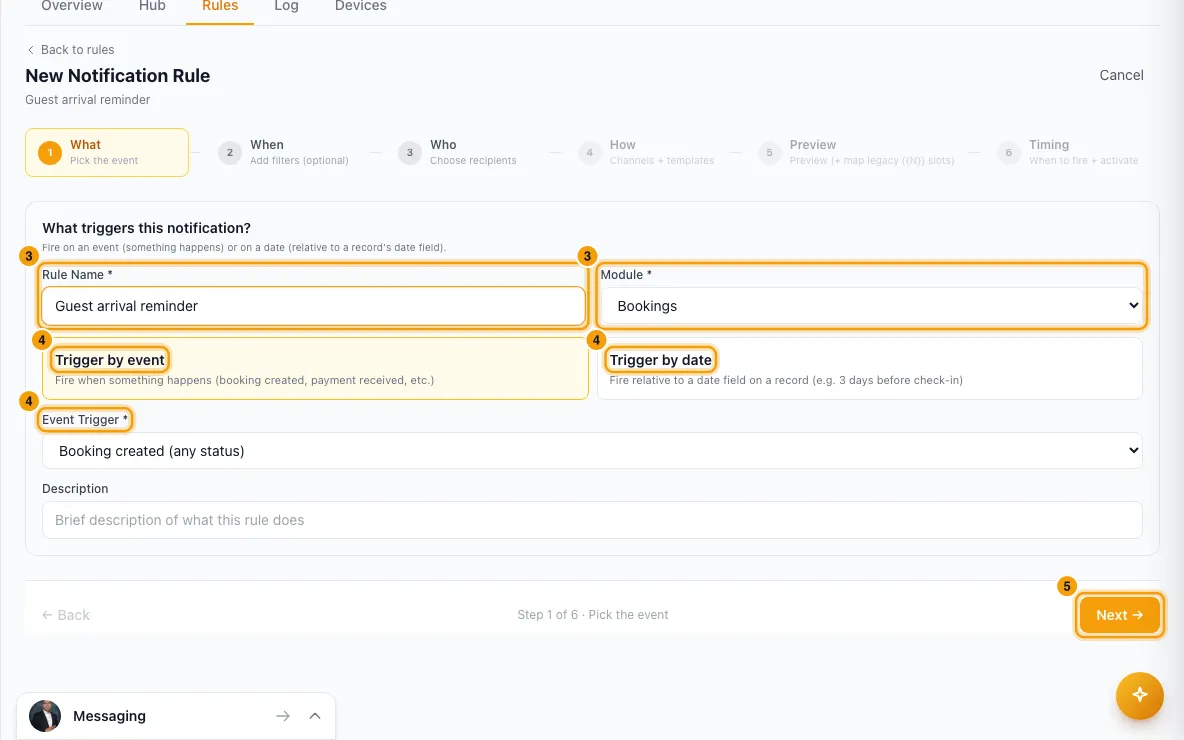
Task: Click the "New Notification Rule" heading
Action: (118, 76)
